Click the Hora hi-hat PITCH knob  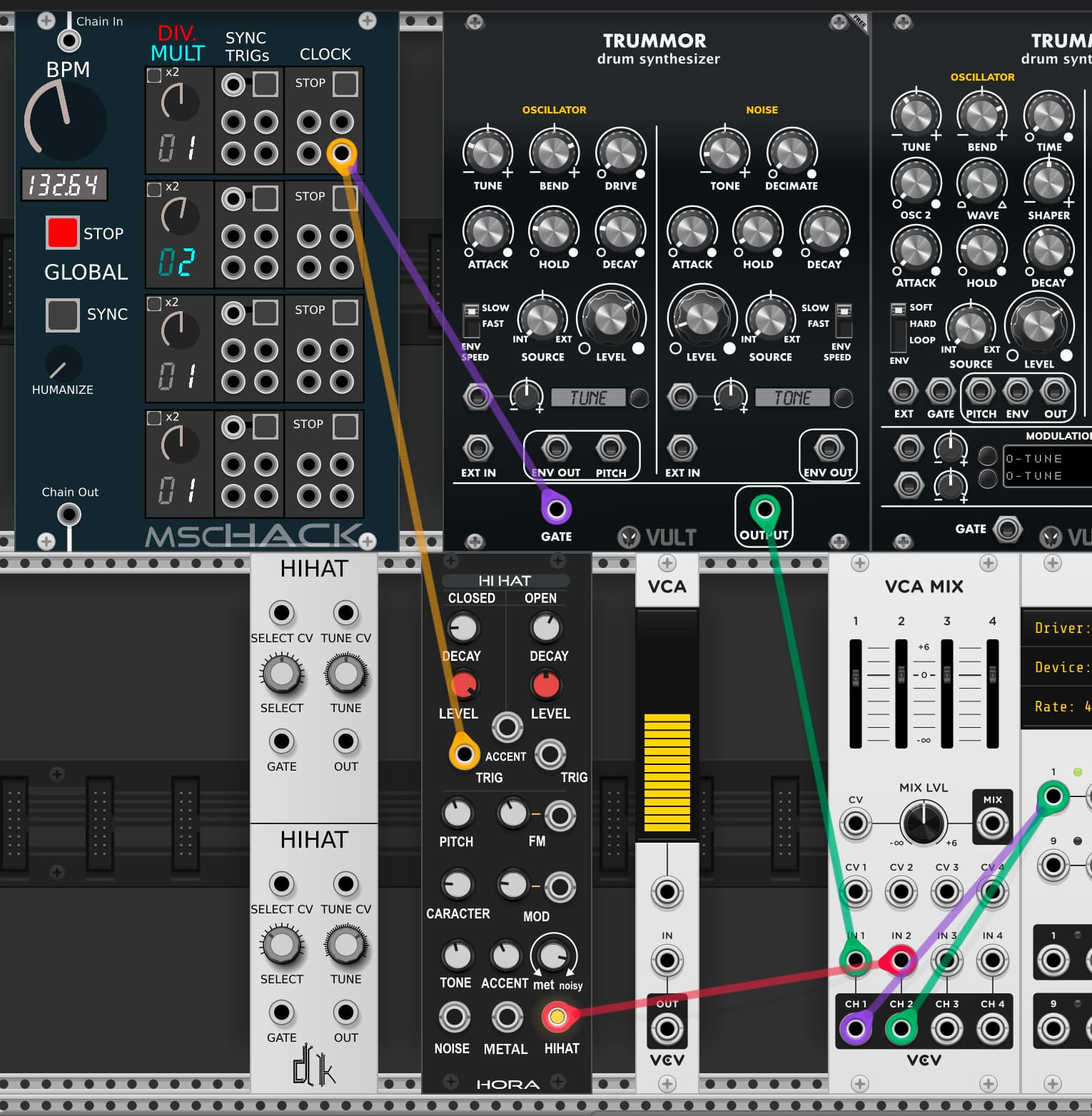pos(457,813)
